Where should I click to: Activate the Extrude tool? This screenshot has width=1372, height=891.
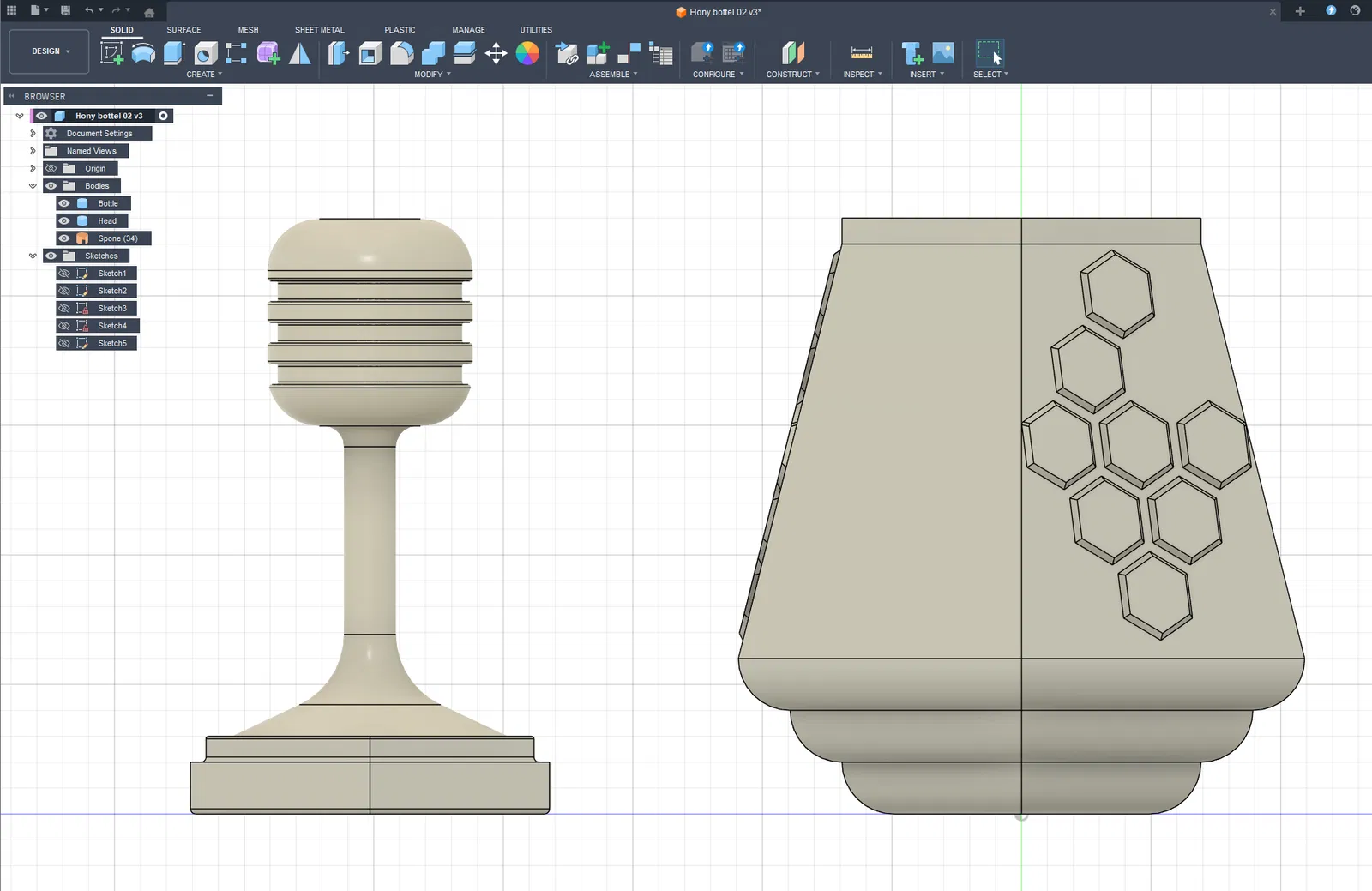[174, 53]
